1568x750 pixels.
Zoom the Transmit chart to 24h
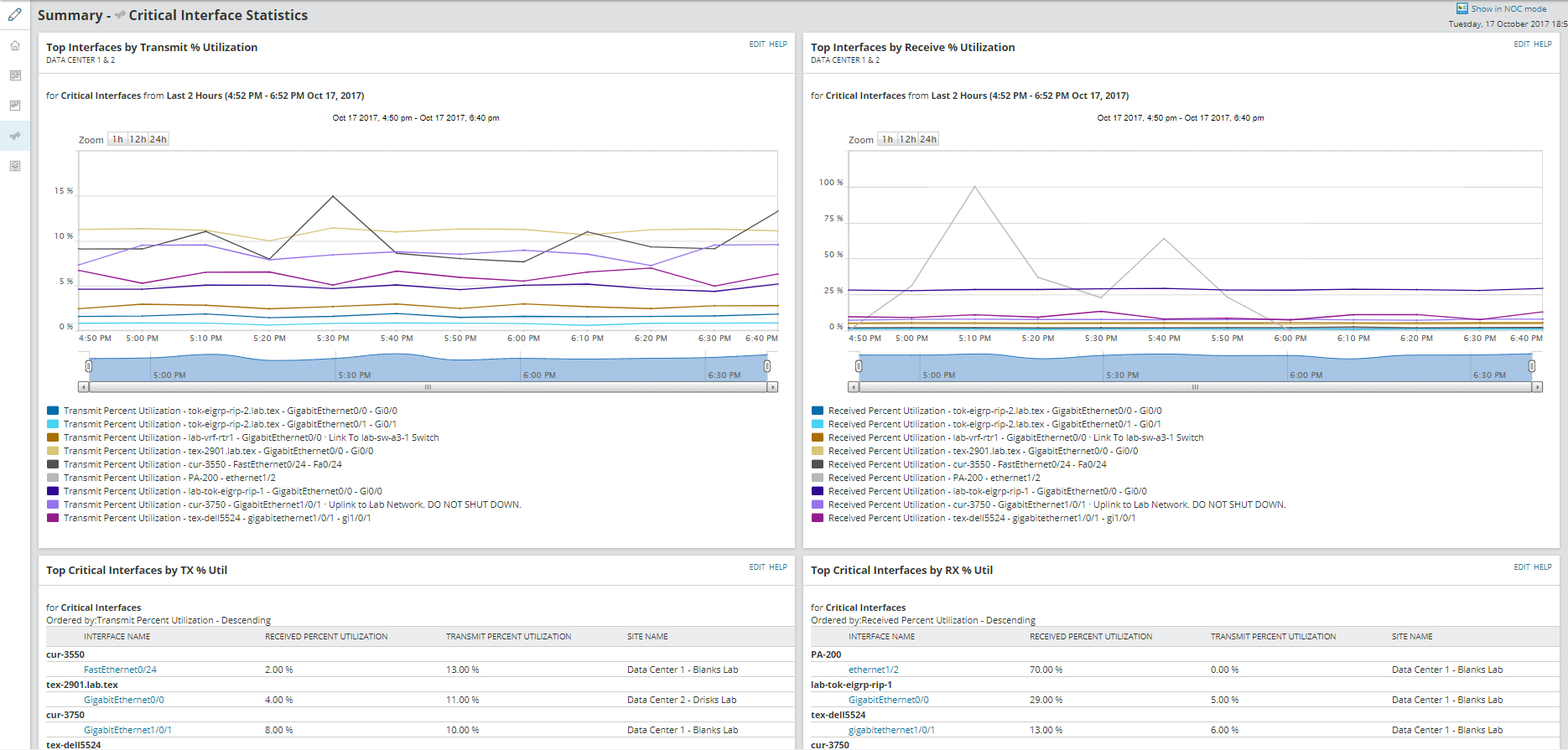158,139
